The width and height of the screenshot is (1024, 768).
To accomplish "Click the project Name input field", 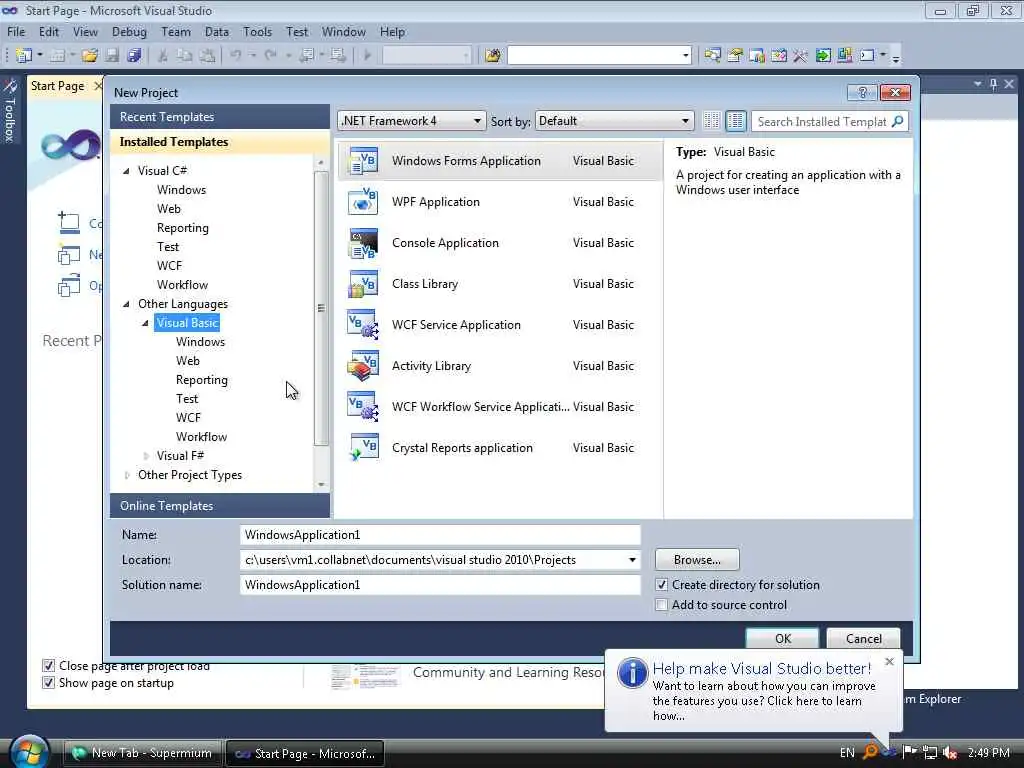I will [x=440, y=535].
